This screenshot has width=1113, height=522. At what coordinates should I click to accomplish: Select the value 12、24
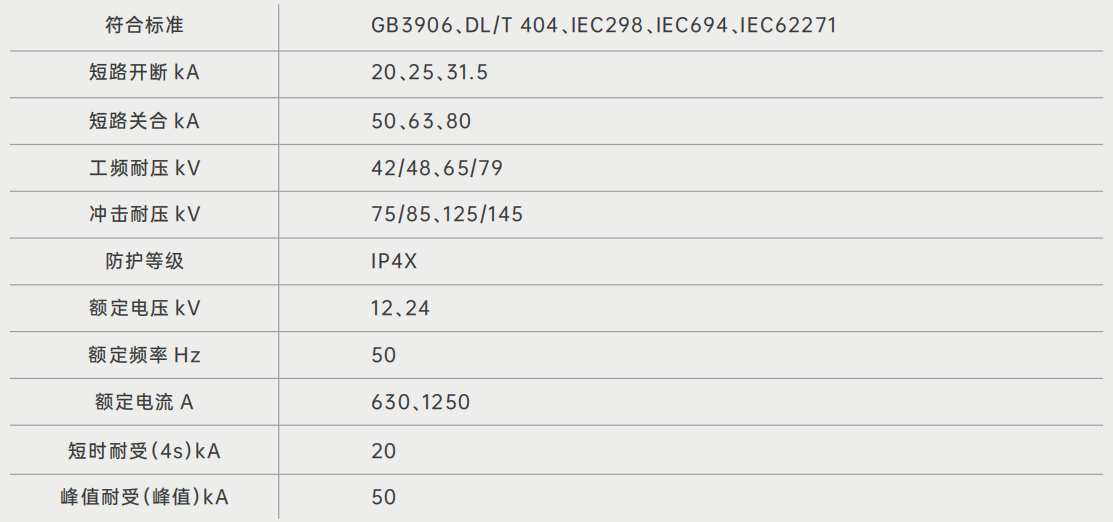[x=400, y=308]
